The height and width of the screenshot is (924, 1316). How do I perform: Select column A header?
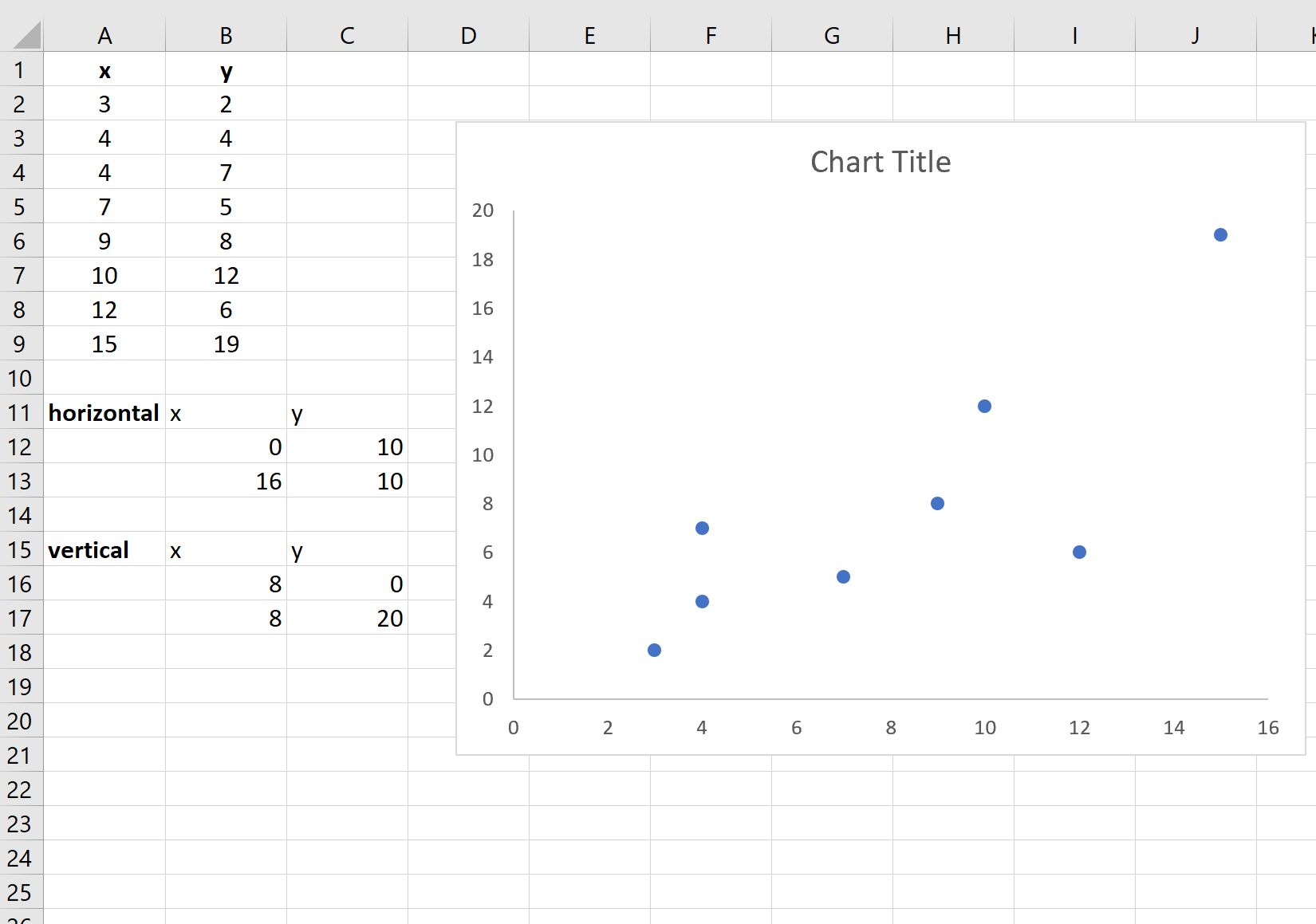(x=104, y=35)
